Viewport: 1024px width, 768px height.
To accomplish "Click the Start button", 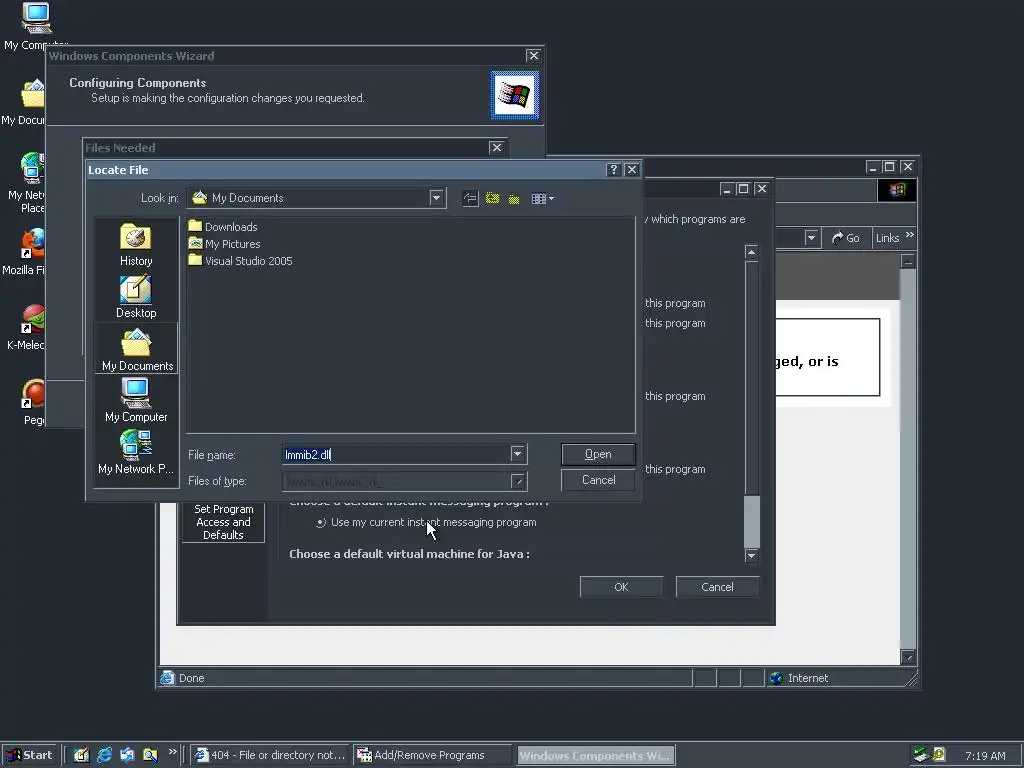I will point(29,755).
